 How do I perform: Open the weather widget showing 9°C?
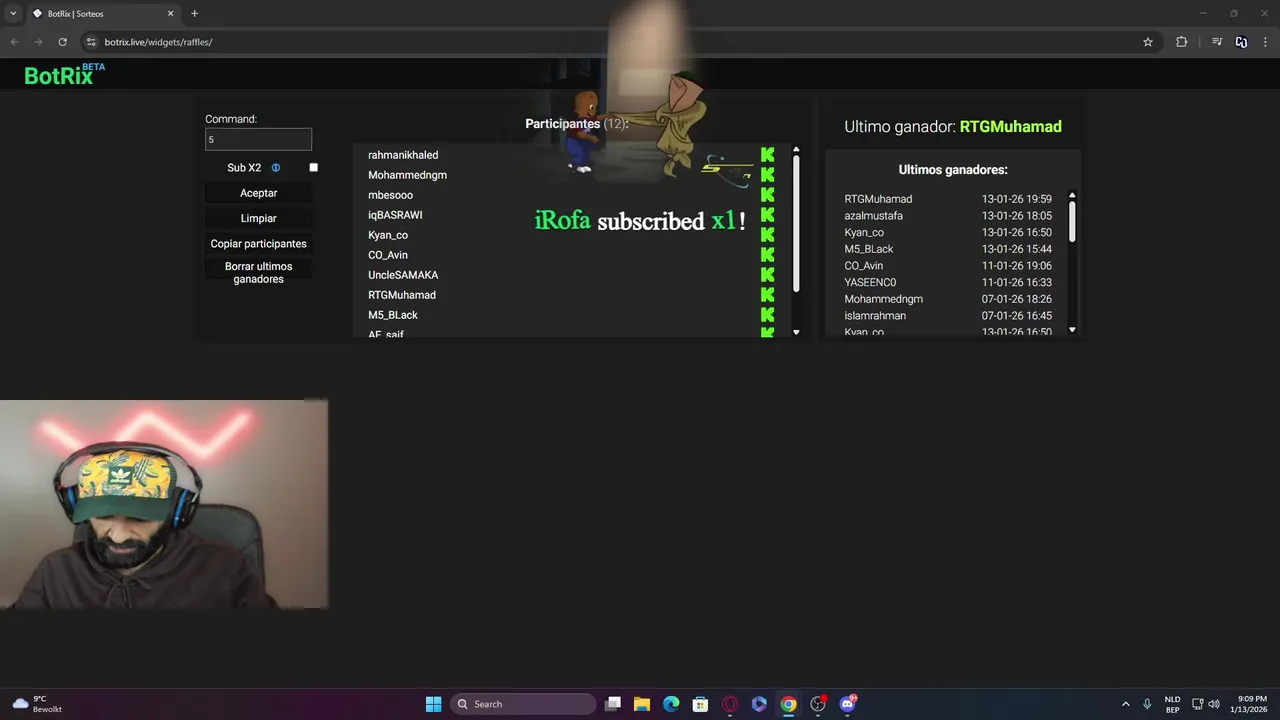pos(38,704)
